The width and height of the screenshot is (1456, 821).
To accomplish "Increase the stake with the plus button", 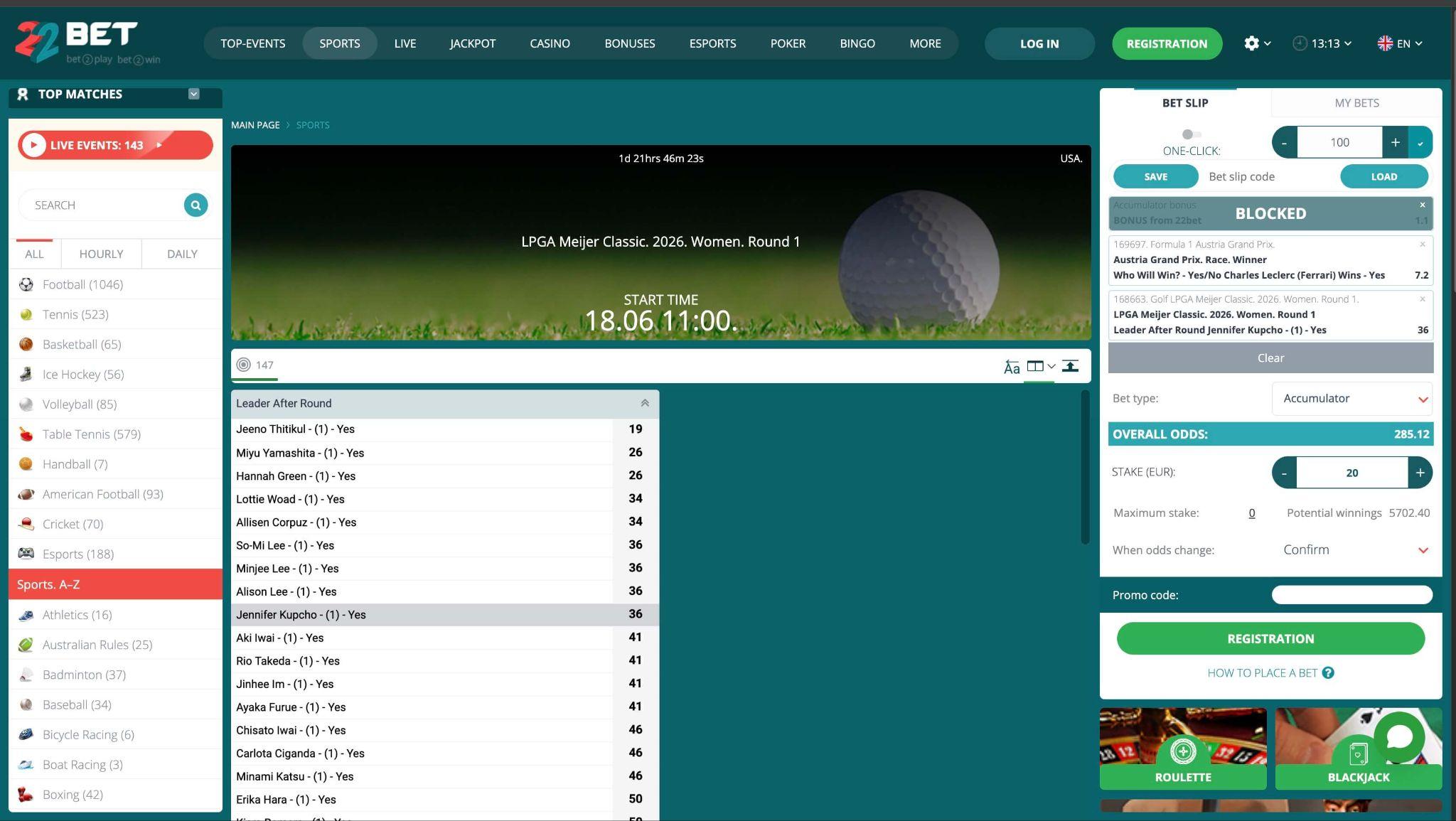I will tap(1420, 473).
